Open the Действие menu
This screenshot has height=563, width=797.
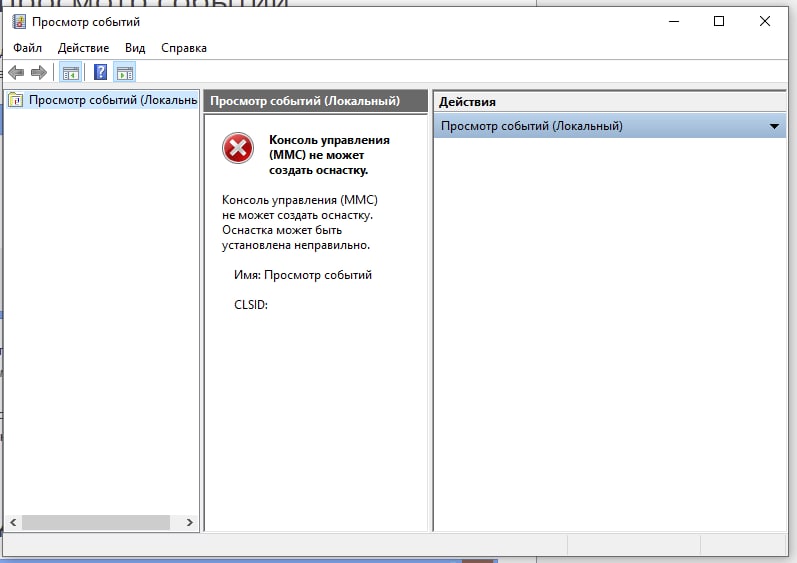click(83, 48)
